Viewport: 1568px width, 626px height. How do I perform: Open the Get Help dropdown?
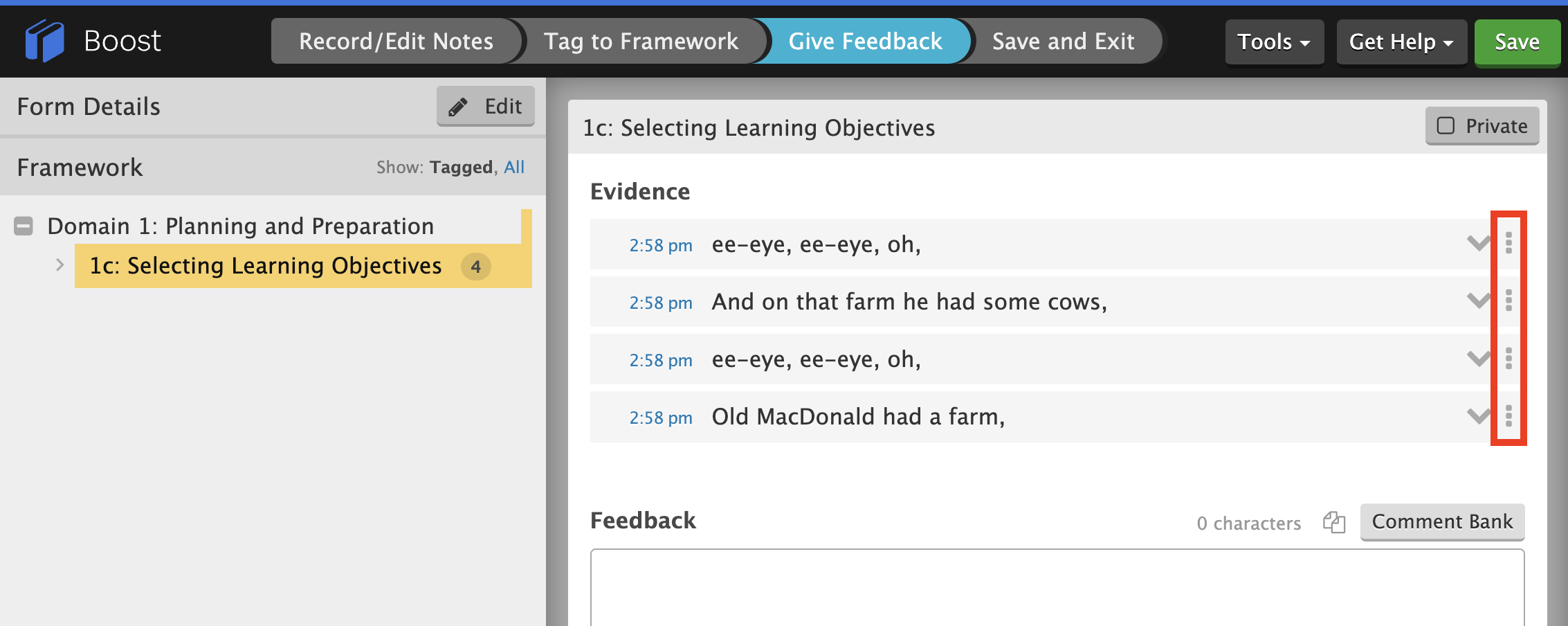[x=1401, y=42]
